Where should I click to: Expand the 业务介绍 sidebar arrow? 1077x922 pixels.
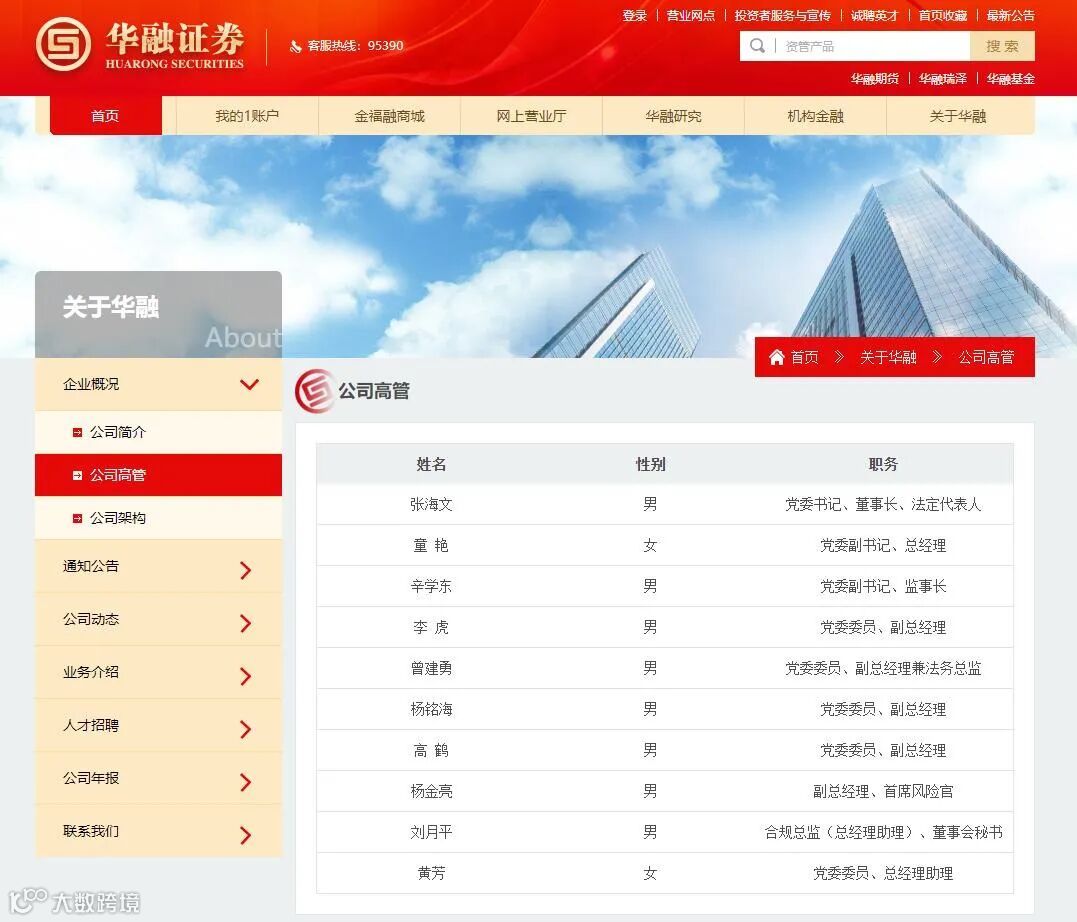pos(246,676)
